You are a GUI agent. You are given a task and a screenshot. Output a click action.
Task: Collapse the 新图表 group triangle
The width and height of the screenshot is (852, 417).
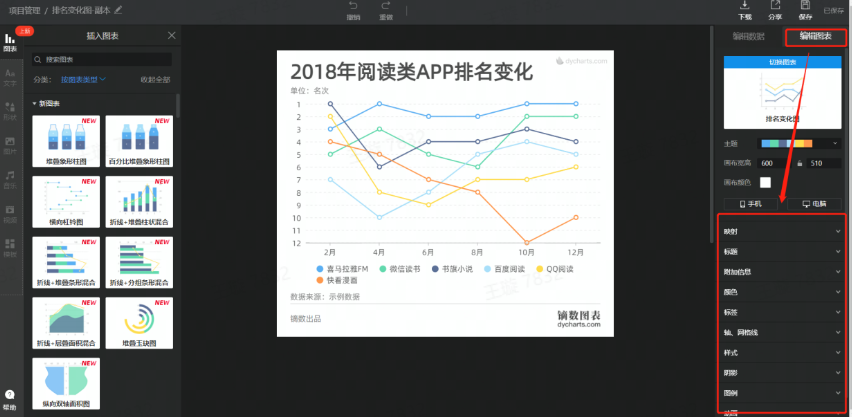pyautogui.click(x=34, y=103)
